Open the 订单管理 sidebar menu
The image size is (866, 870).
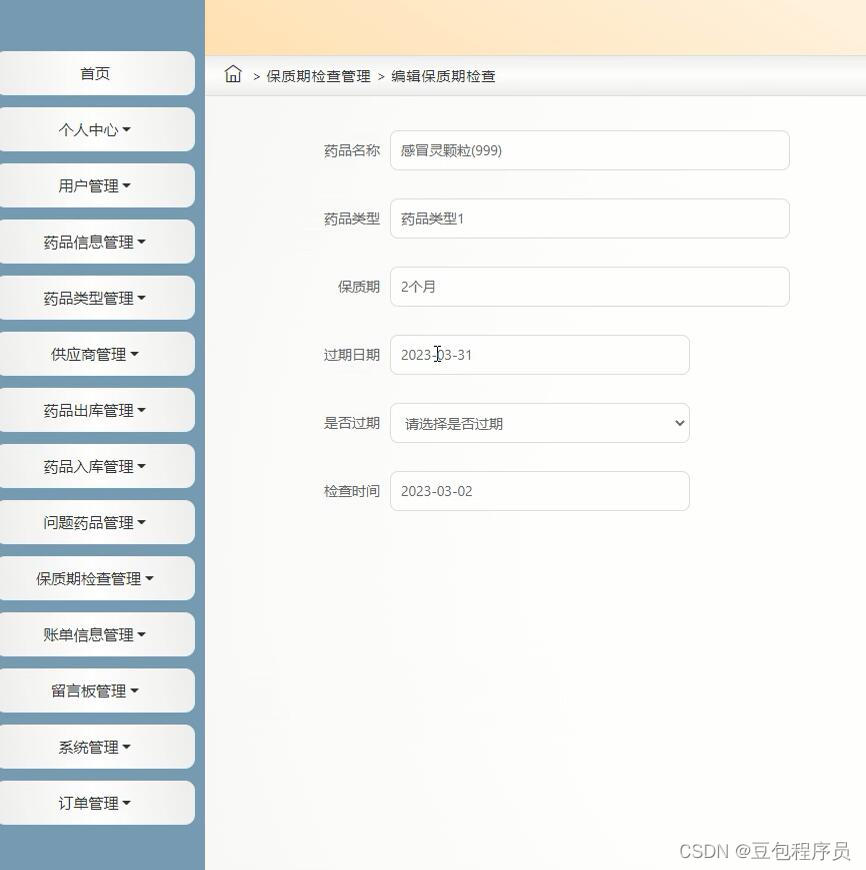pyautogui.click(x=96, y=802)
